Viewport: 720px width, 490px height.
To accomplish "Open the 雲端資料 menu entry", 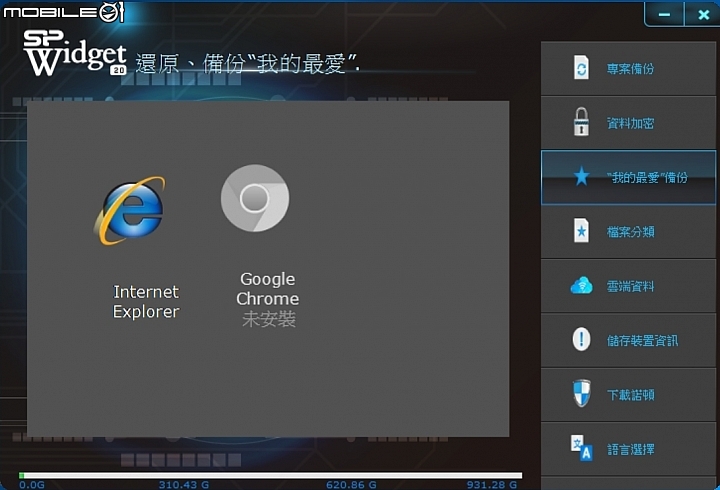I will pos(628,286).
